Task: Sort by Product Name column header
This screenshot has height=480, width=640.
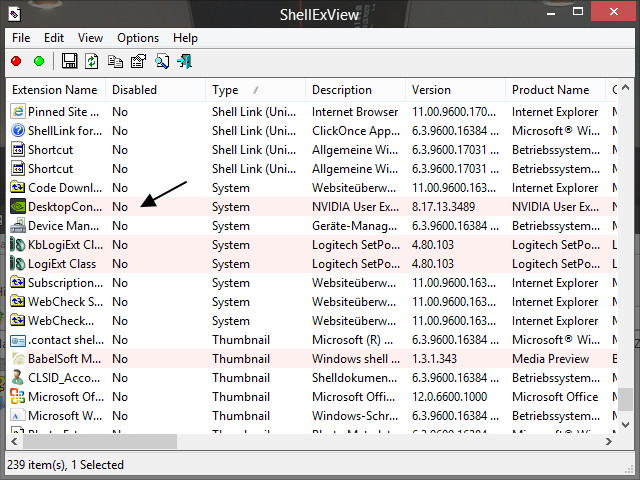Action: pyautogui.click(x=556, y=90)
